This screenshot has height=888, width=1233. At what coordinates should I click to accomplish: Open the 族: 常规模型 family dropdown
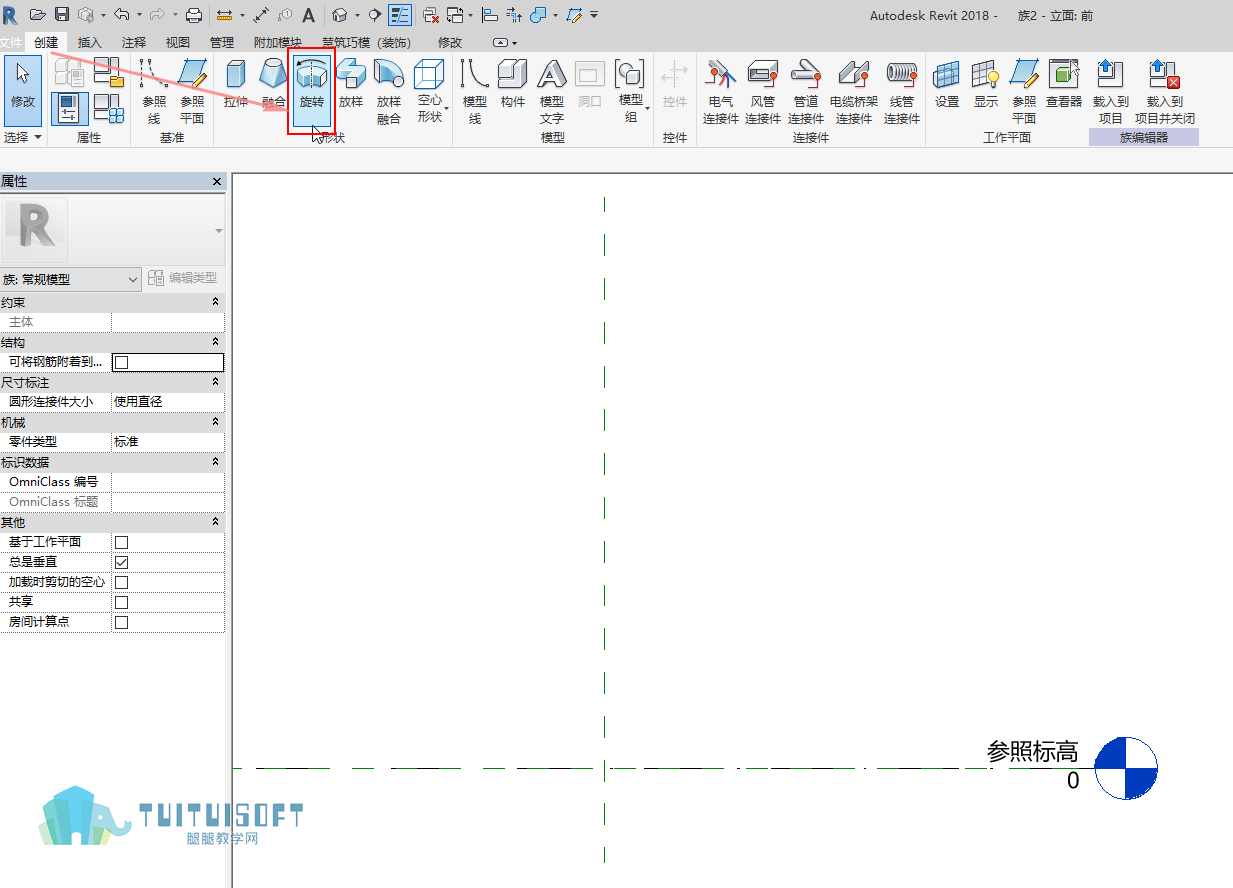71,280
